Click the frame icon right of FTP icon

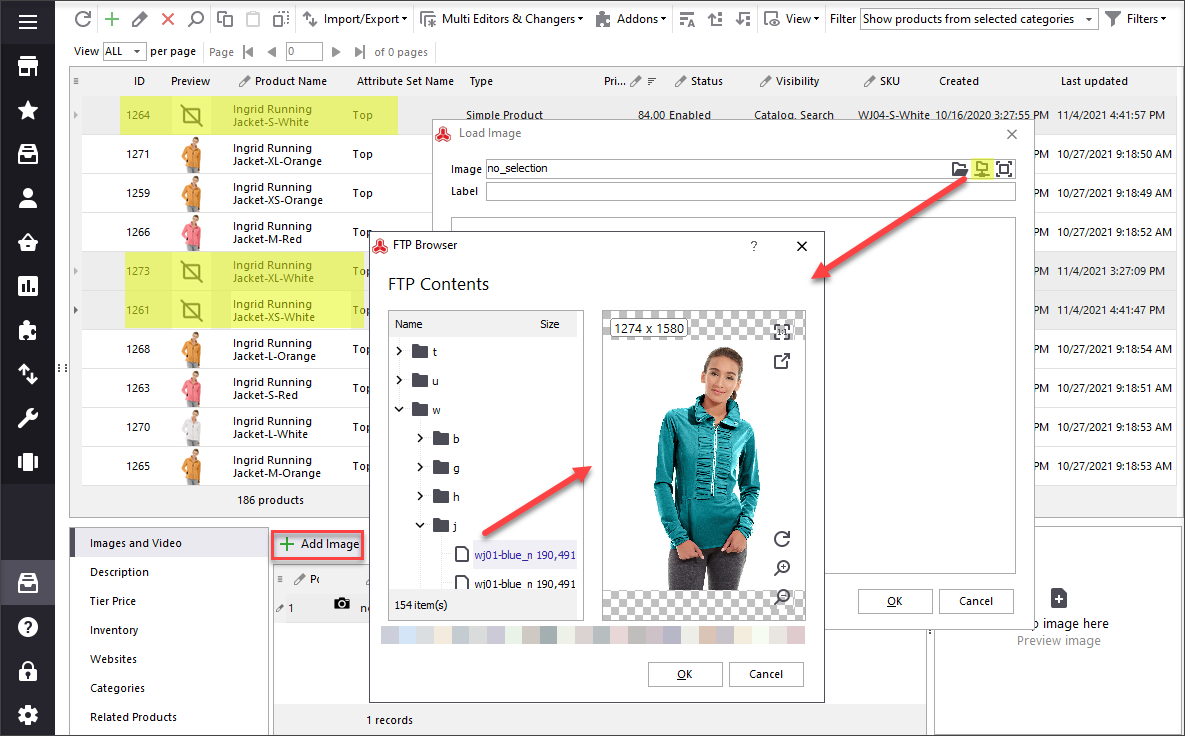(1004, 169)
